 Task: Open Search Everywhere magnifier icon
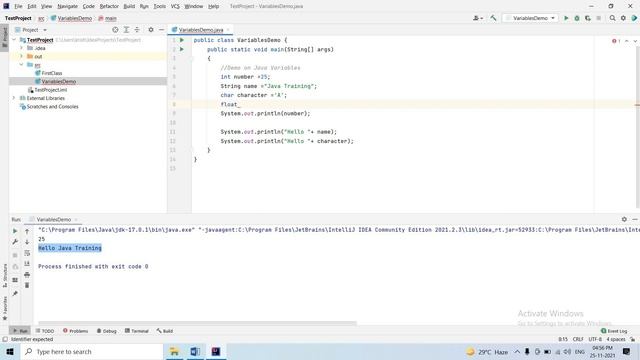tap(612, 18)
